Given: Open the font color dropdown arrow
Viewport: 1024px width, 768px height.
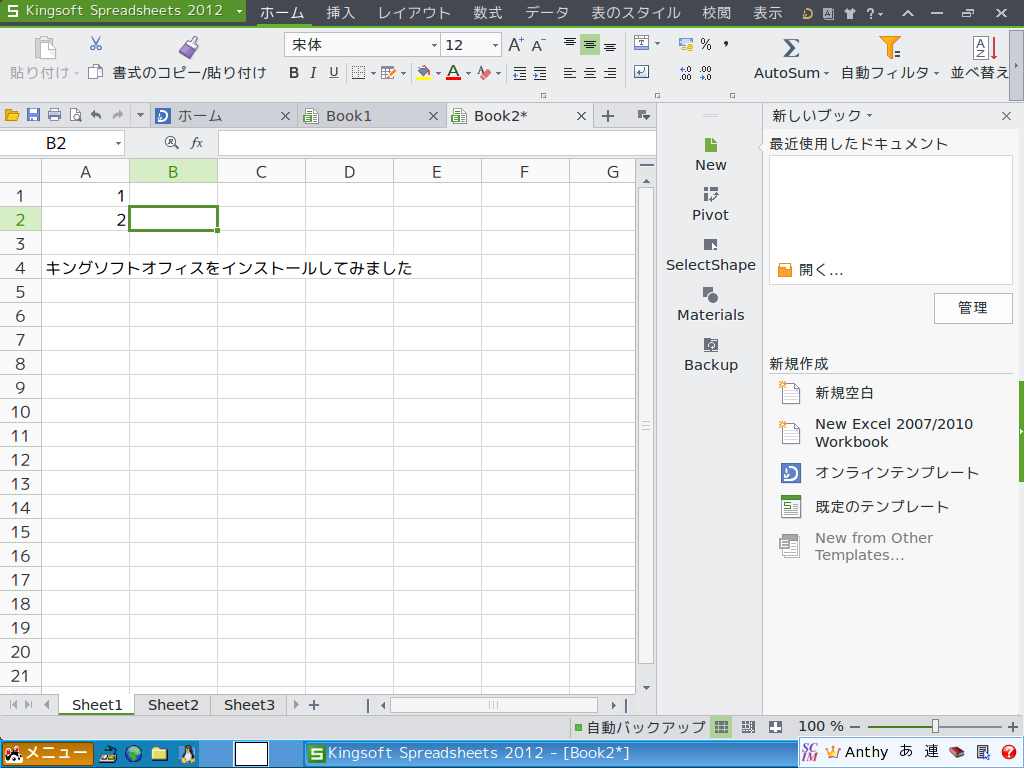Looking at the screenshot, I should (x=468, y=73).
